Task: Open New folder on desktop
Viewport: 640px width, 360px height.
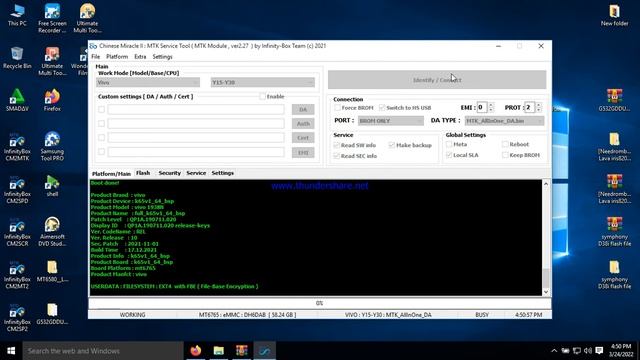Action: pyautogui.click(x=614, y=16)
